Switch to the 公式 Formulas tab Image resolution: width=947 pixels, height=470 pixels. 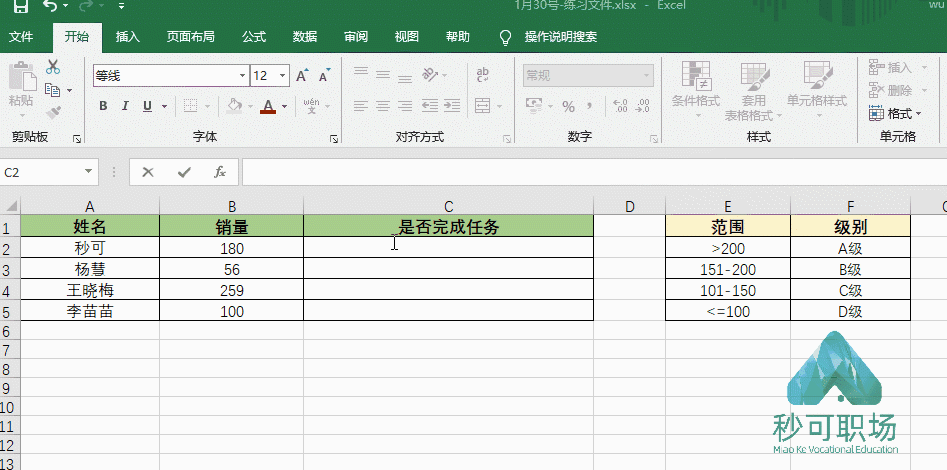click(254, 37)
